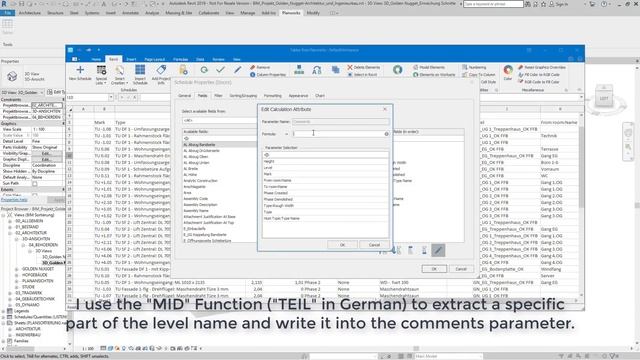Image resolution: width=640 pixels, height=360 pixels.
Task: Click Cancel in Edit Calculation Attribute dialog
Action: point(374,245)
